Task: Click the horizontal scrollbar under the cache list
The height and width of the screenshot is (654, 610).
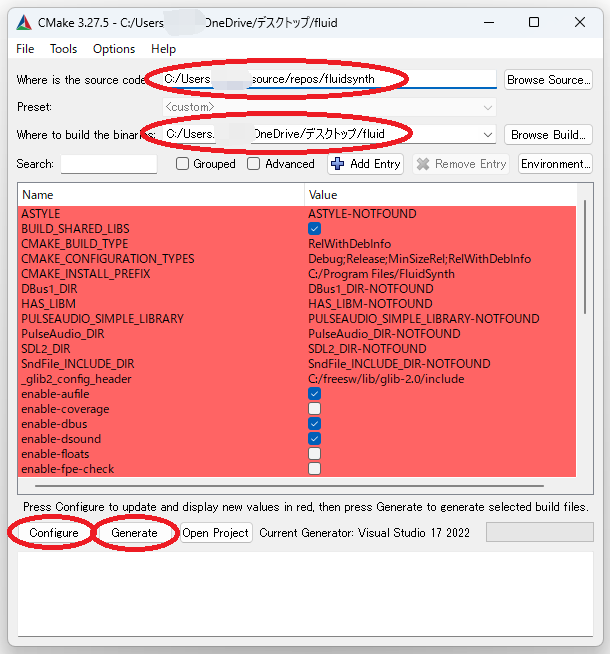Action: [289, 485]
